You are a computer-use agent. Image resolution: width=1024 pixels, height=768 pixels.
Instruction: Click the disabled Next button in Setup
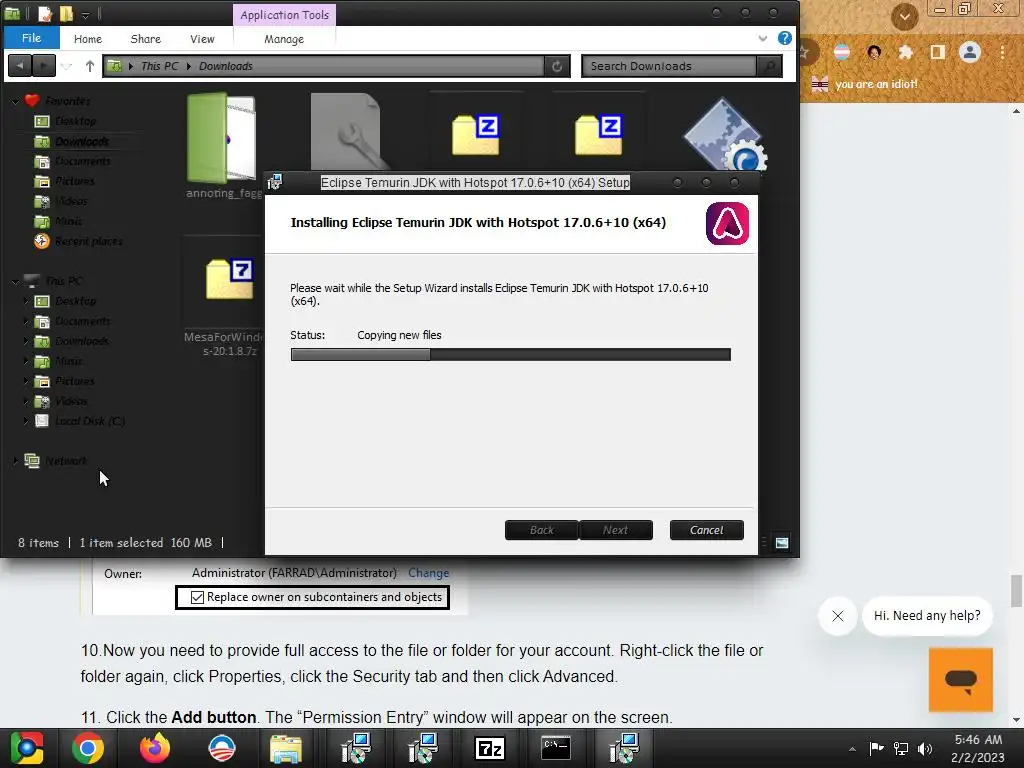(615, 530)
